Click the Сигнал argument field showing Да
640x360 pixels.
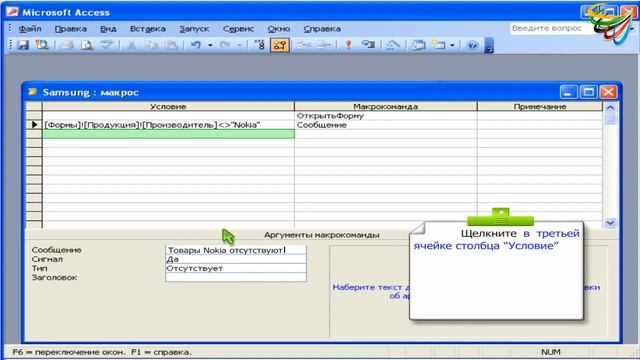point(236,259)
